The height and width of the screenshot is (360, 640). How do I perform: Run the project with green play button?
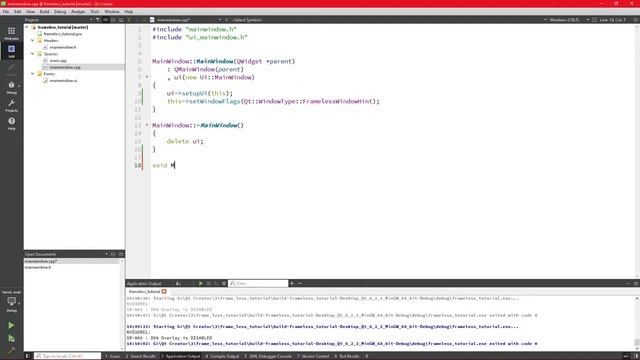click(x=11, y=325)
